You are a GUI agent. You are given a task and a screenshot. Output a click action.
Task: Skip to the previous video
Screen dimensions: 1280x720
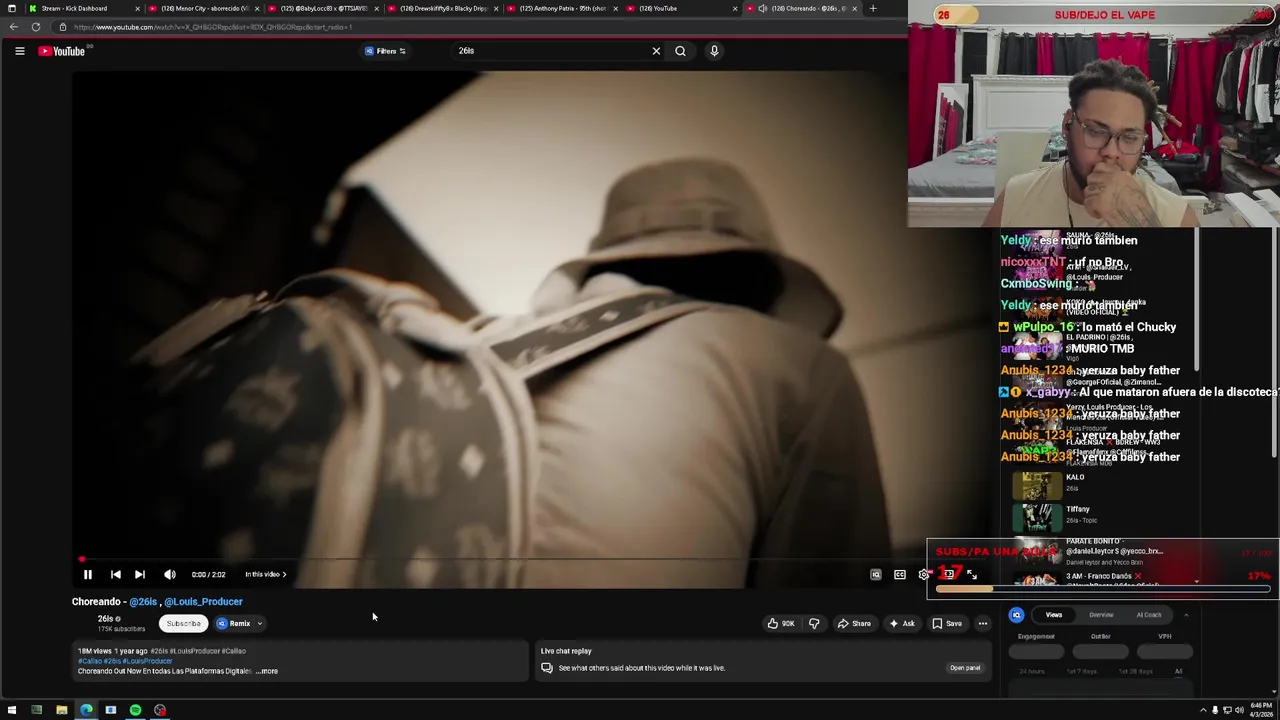click(x=115, y=574)
